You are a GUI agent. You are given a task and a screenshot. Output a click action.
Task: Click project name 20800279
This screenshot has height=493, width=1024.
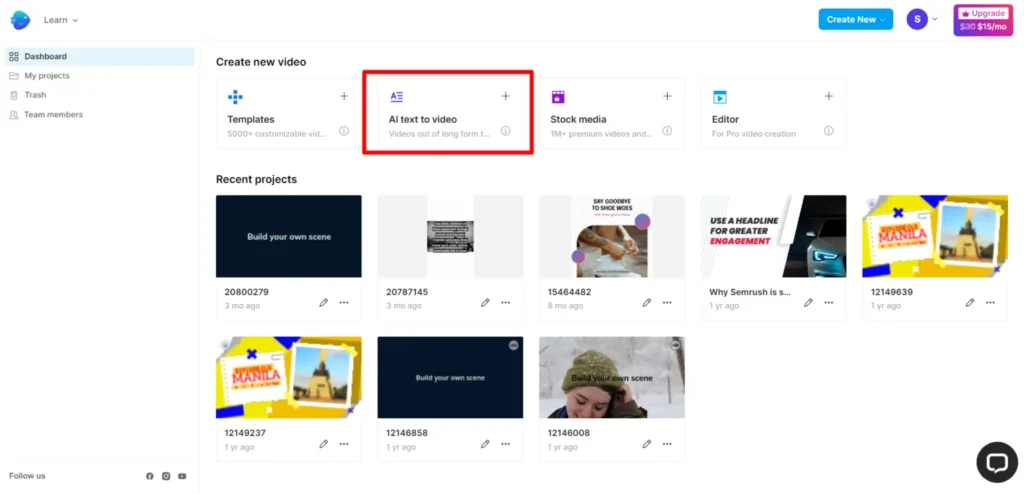[246, 292]
